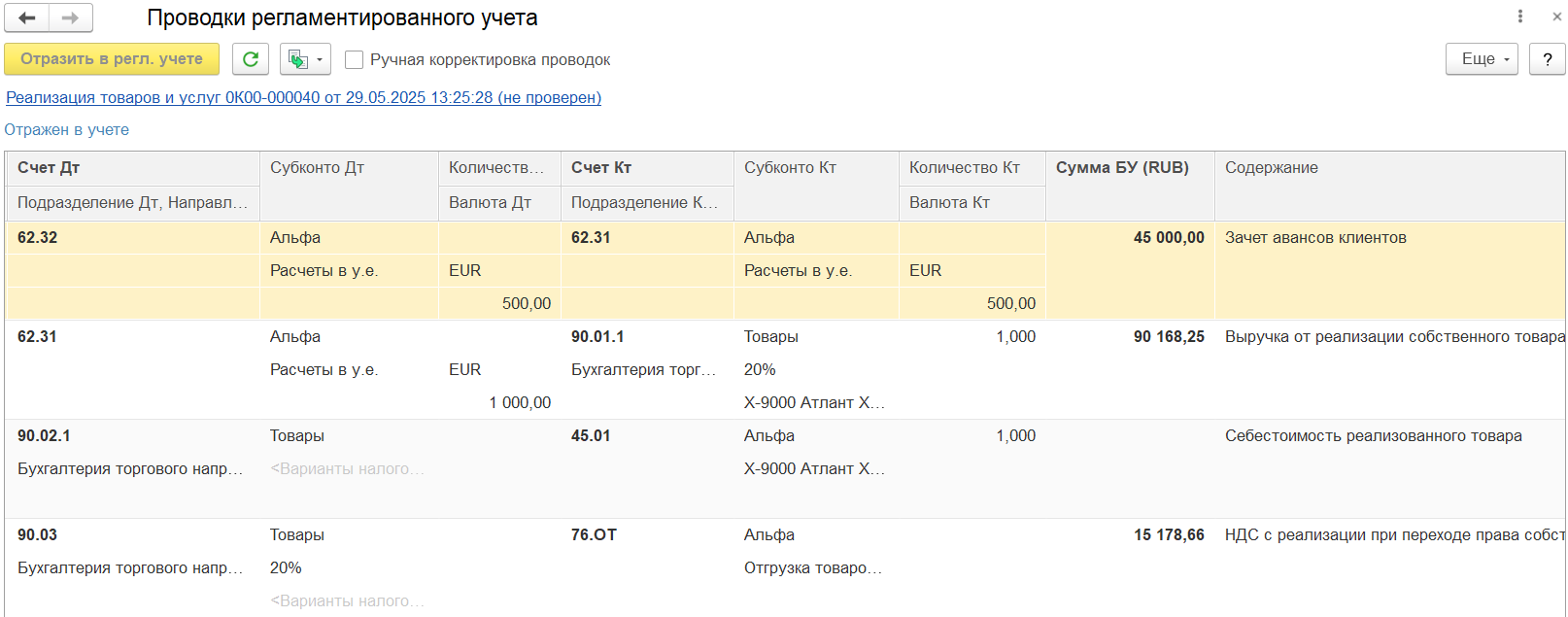Image resolution: width=1568 pixels, height=617 pixels.
Task: Click the back navigation arrow
Action: [27, 17]
